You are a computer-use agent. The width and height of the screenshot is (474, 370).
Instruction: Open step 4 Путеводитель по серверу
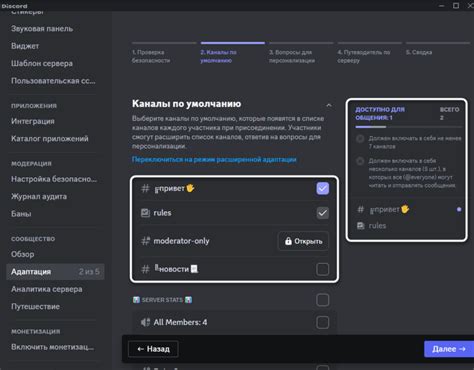pyautogui.click(x=369, y=53)
